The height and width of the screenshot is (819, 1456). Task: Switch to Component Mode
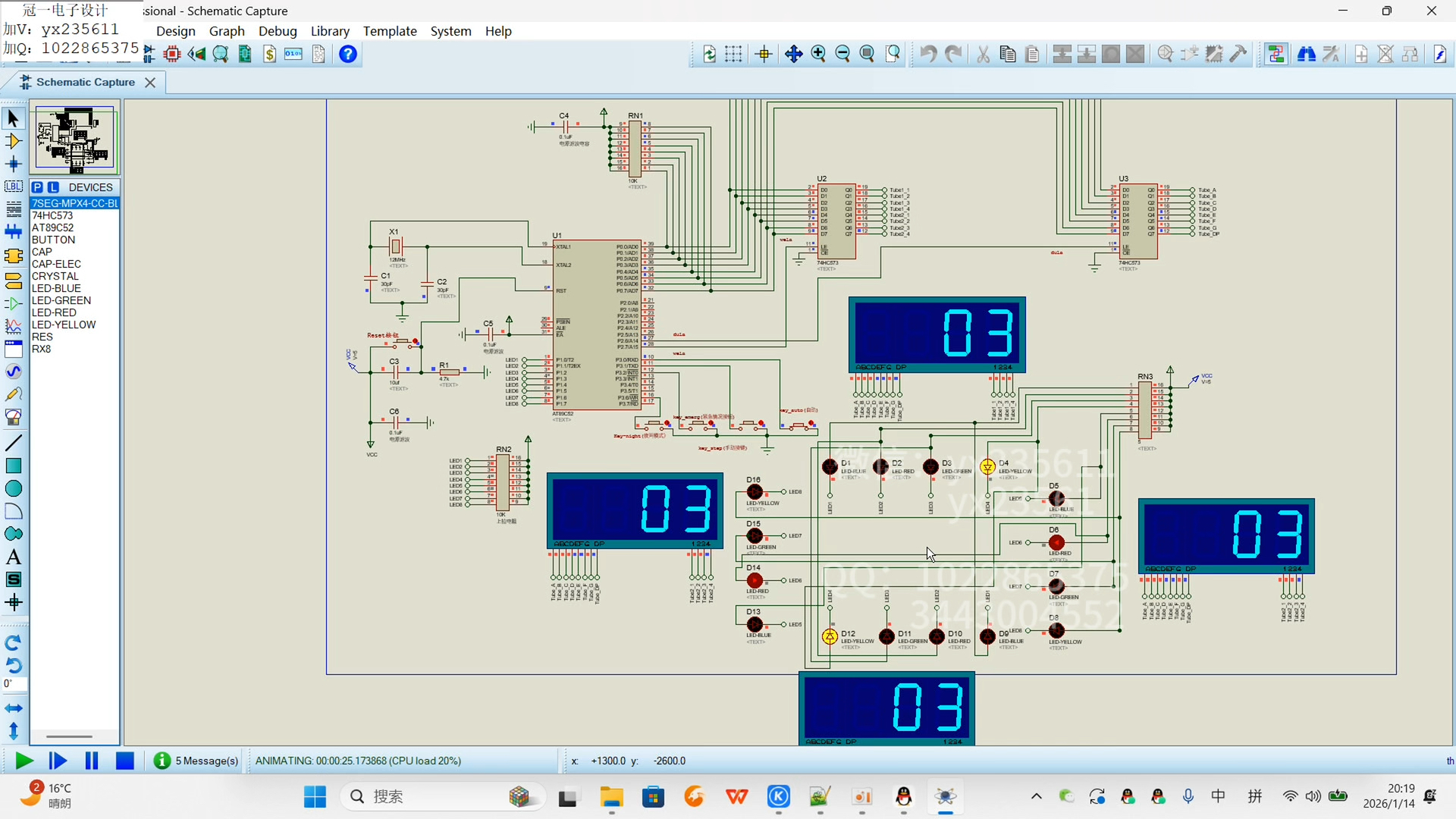(x=13, y=141)
